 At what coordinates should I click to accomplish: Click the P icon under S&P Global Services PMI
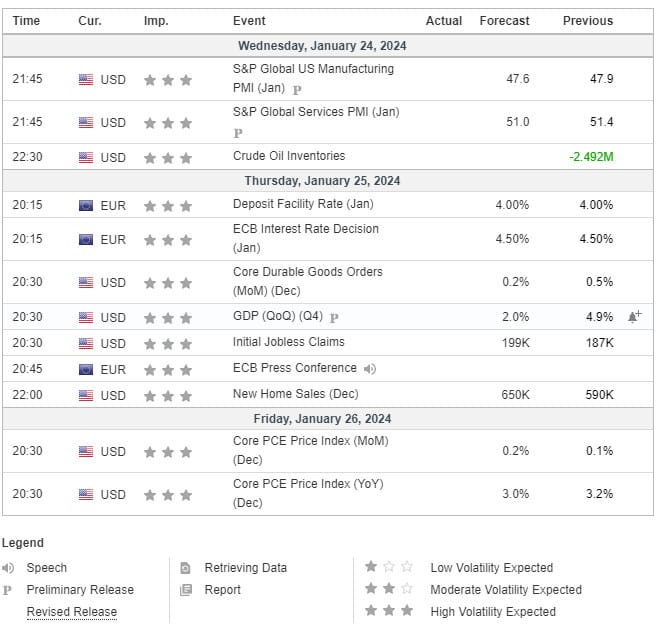tap(238, 133)
